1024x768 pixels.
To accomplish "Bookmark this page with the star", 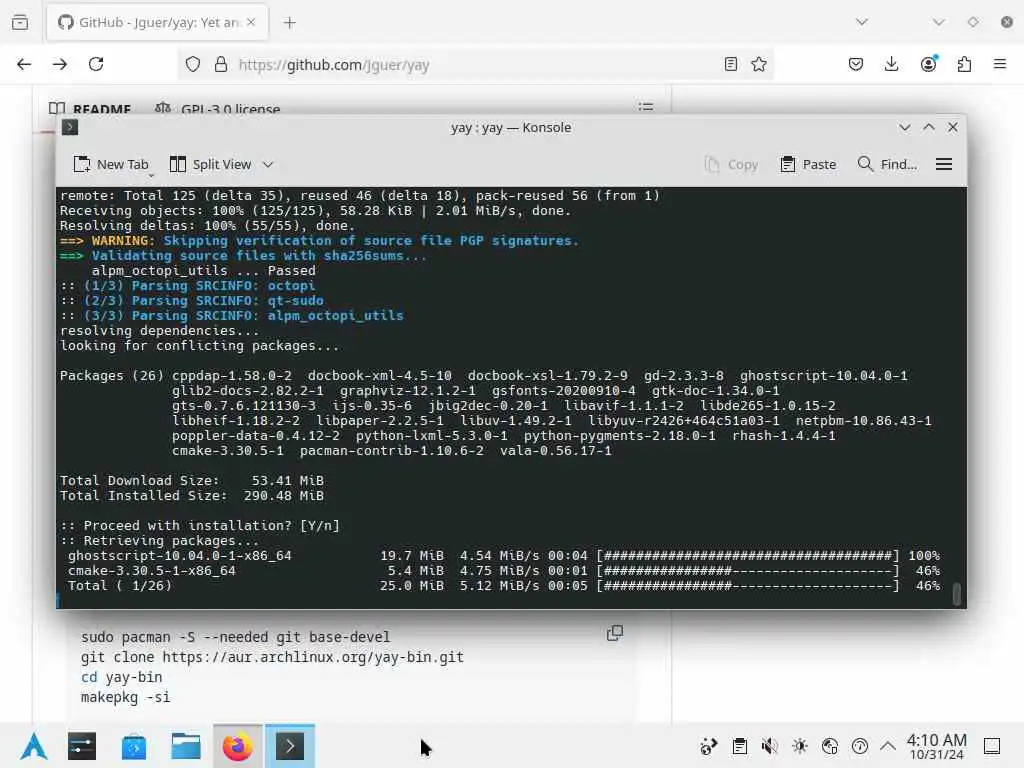I will [x=759, y=64].
